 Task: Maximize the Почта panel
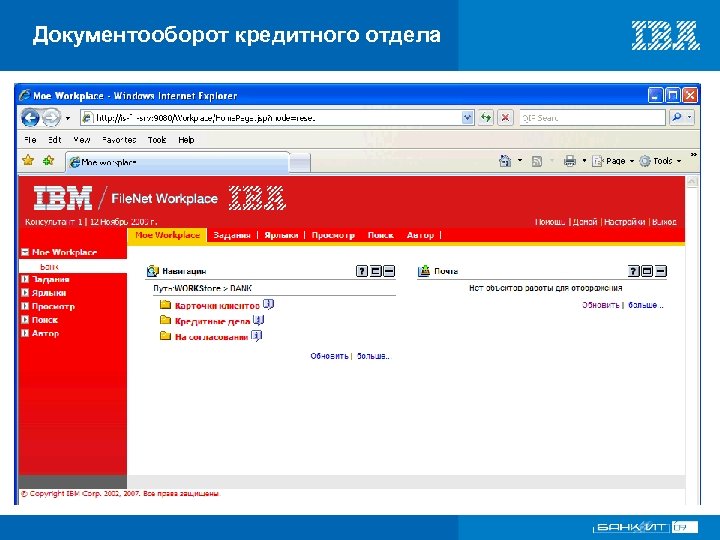647,271
